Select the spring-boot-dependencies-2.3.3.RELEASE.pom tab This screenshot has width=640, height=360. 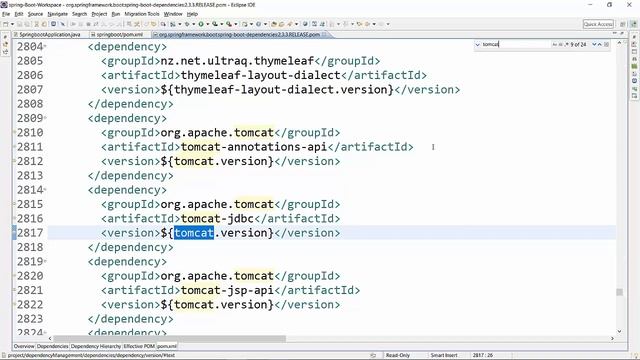click(239, 35)
